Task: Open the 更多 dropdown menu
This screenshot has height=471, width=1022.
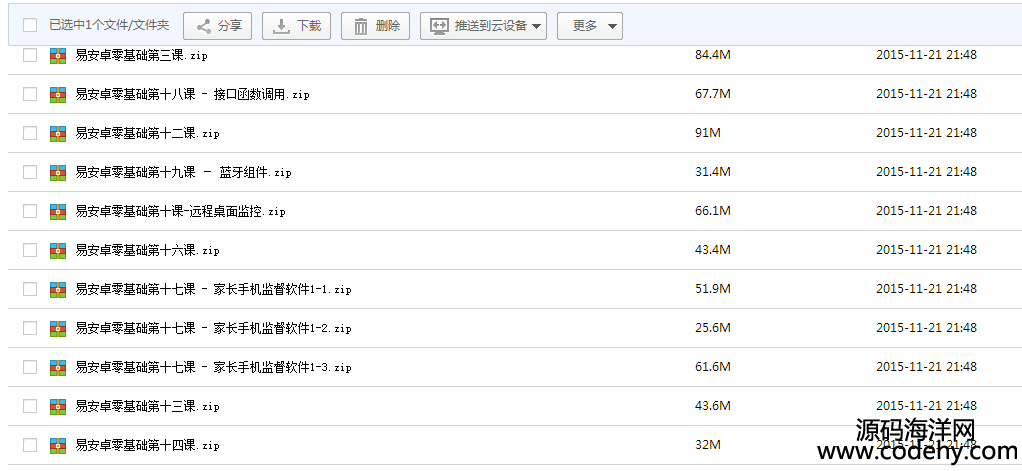Action: (590, 26)
